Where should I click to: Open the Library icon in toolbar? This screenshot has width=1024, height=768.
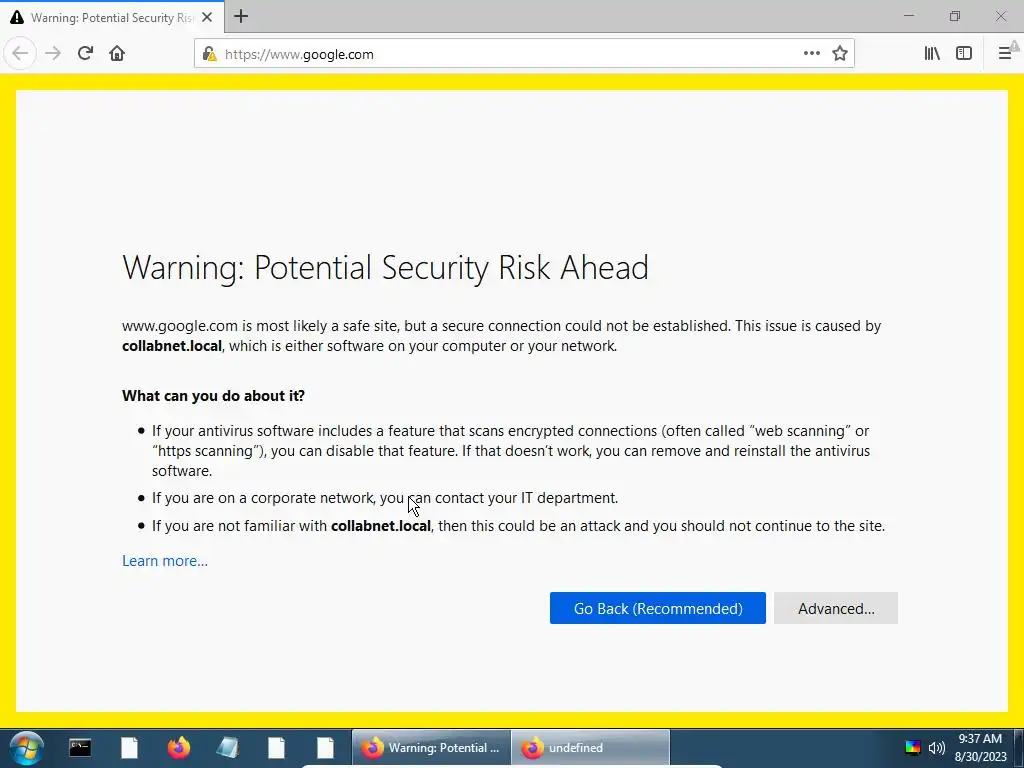pos(932,54)
